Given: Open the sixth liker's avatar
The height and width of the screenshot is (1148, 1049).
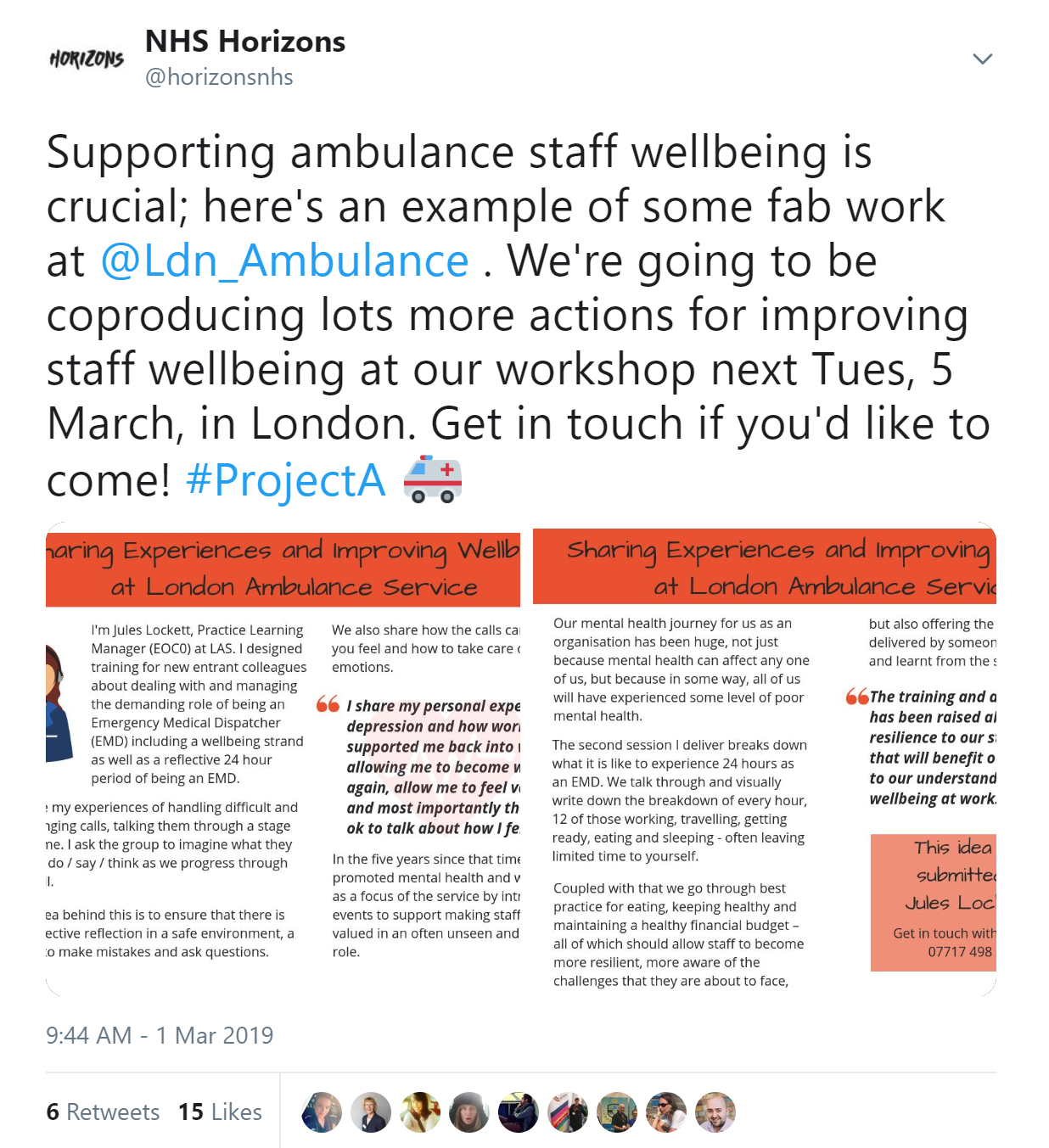Looking at the screenshot, I should 568,1112.
